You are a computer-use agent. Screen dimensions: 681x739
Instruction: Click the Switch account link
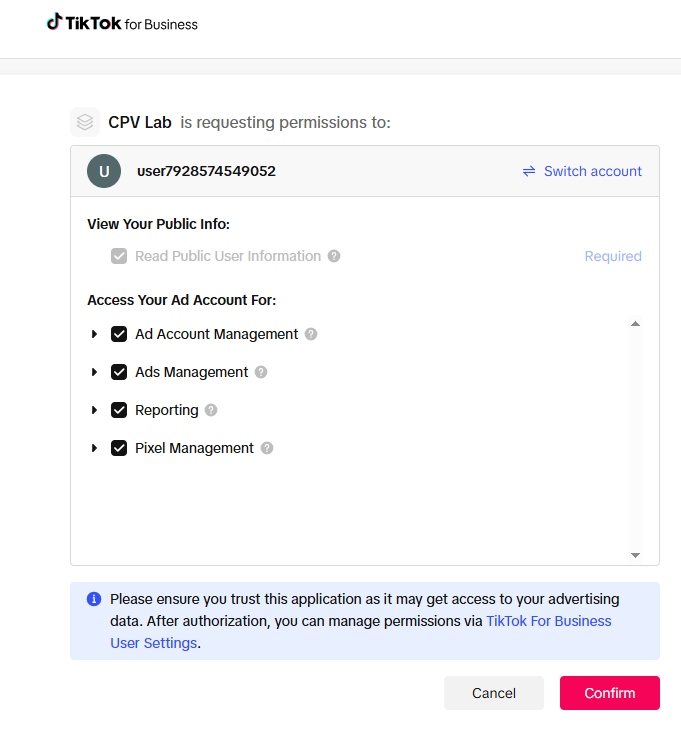592,171
